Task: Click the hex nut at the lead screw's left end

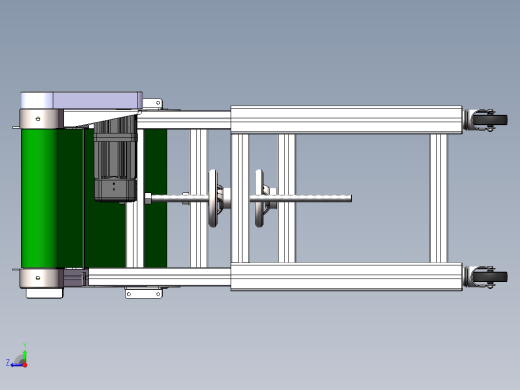Action: point(148,198)
